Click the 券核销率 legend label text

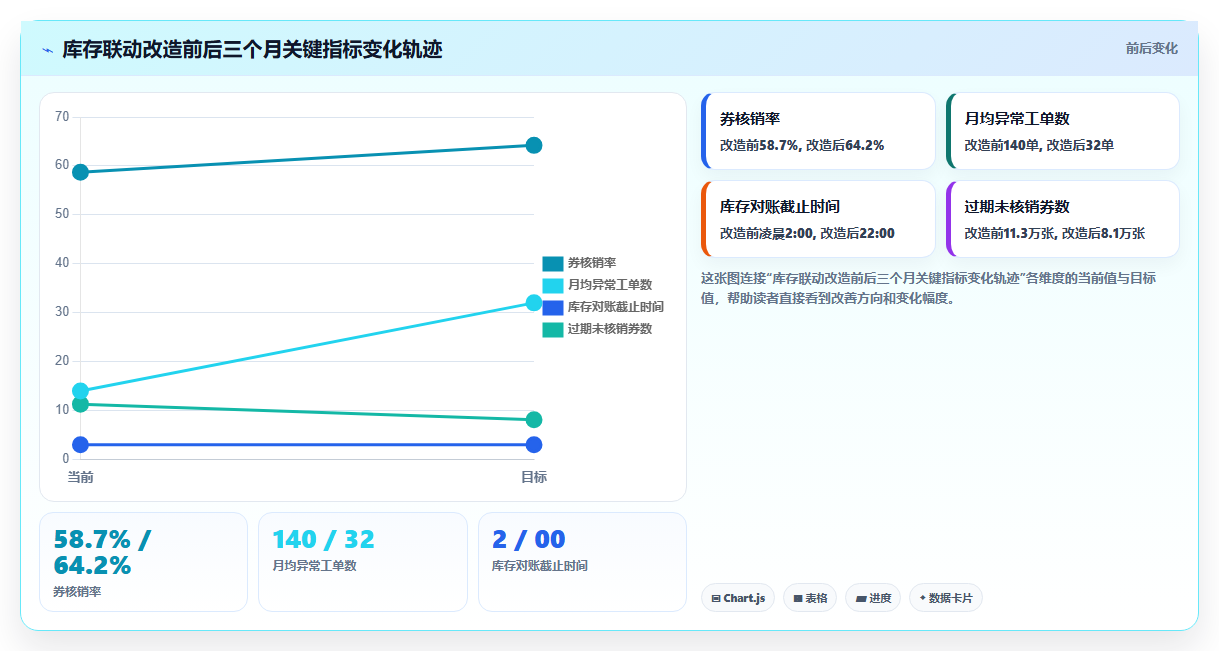click(x=592, y=263)
